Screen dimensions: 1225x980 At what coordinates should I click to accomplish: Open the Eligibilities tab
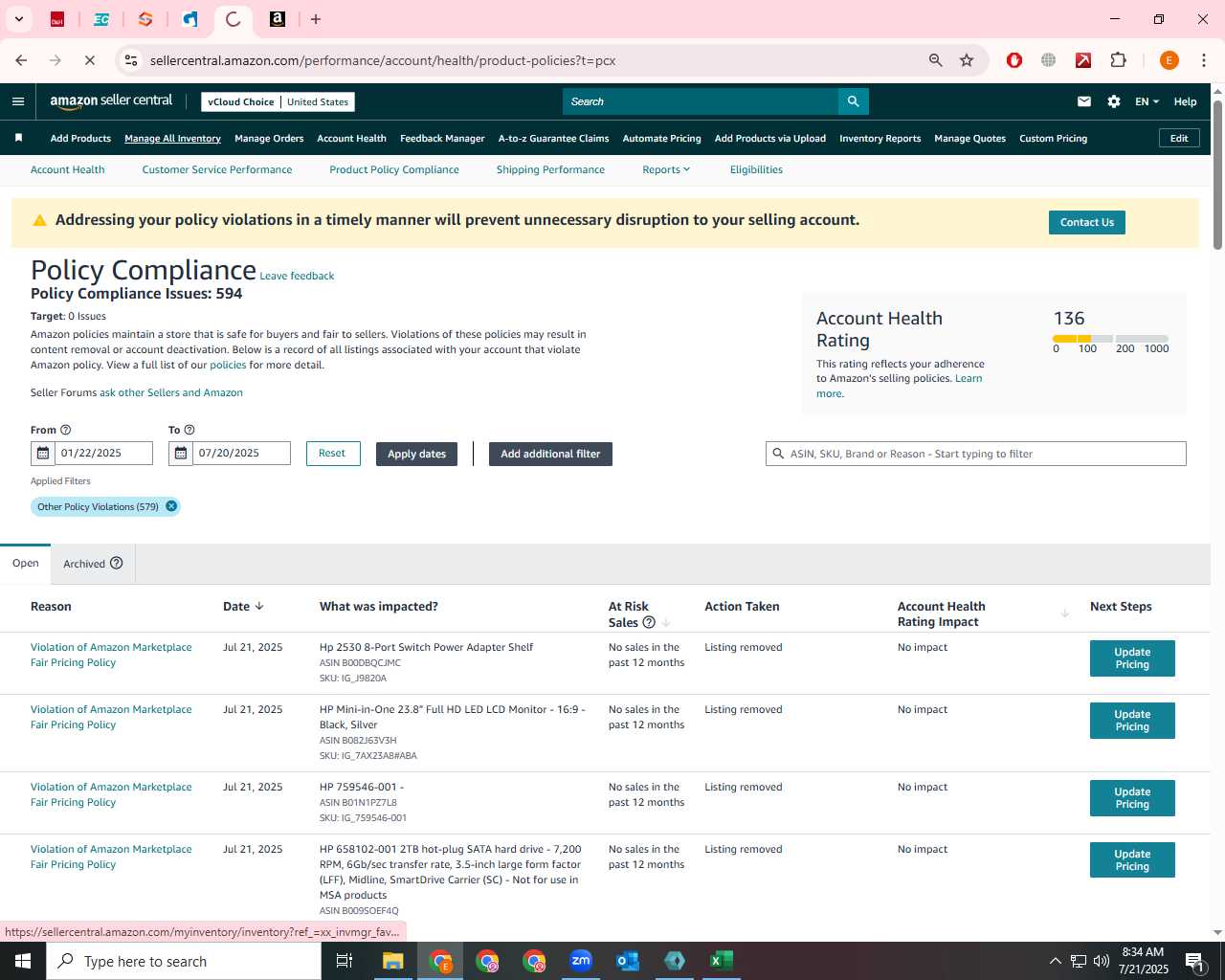[x=756, y=169]
